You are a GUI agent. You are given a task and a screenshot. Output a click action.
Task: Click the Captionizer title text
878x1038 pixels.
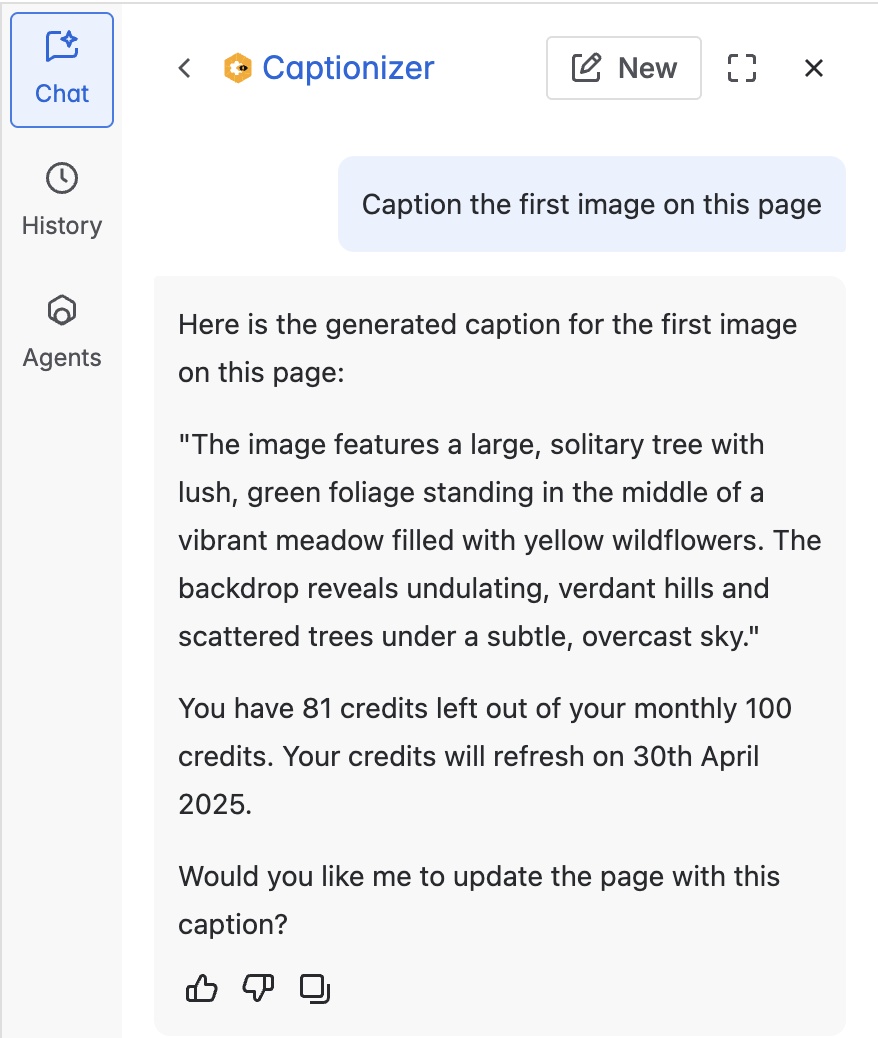[x=348, y=68]
